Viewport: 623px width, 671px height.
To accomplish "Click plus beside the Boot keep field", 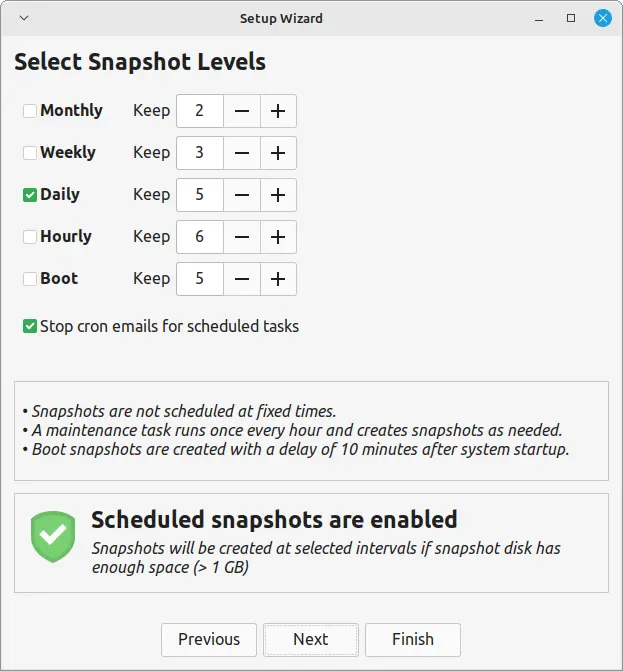I will (x=278, y=279).
